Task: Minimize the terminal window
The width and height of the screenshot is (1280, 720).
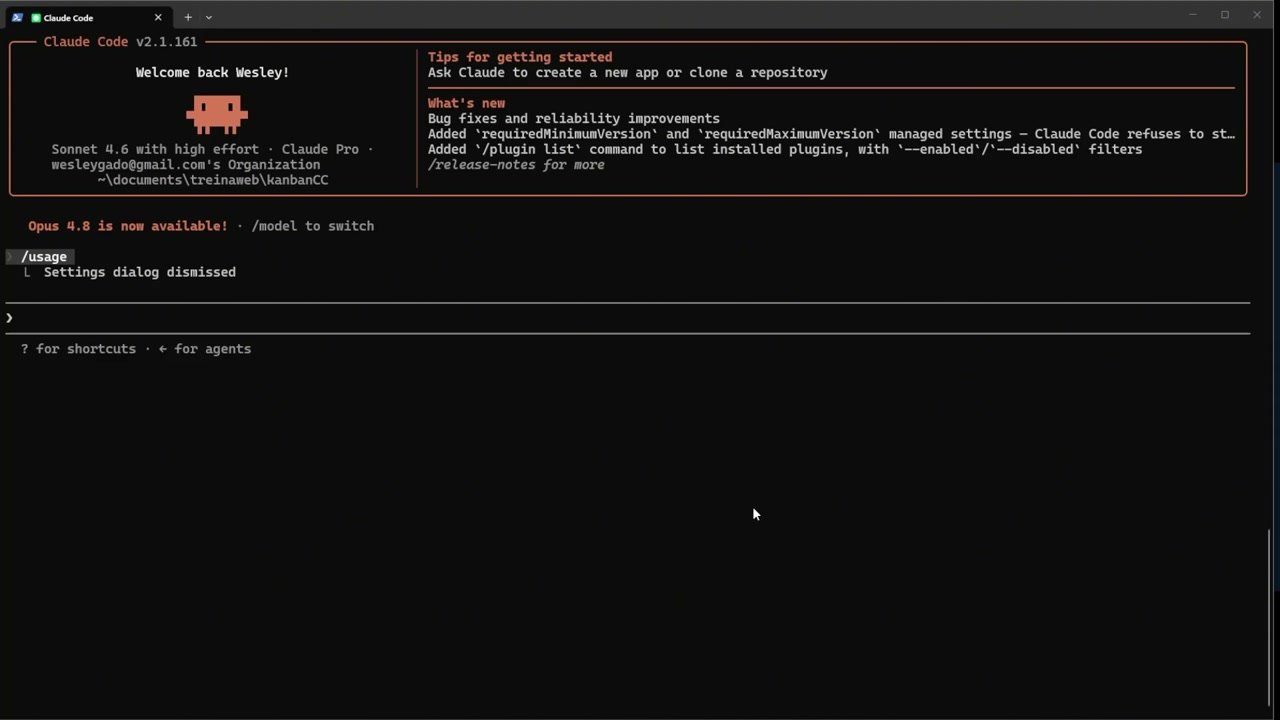Action: 1193,15
